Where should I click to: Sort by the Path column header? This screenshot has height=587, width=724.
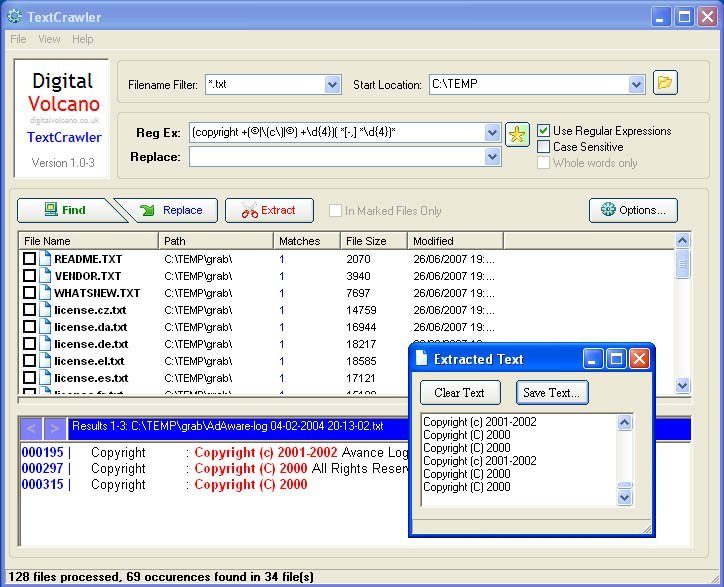click(x=216, y=241)
